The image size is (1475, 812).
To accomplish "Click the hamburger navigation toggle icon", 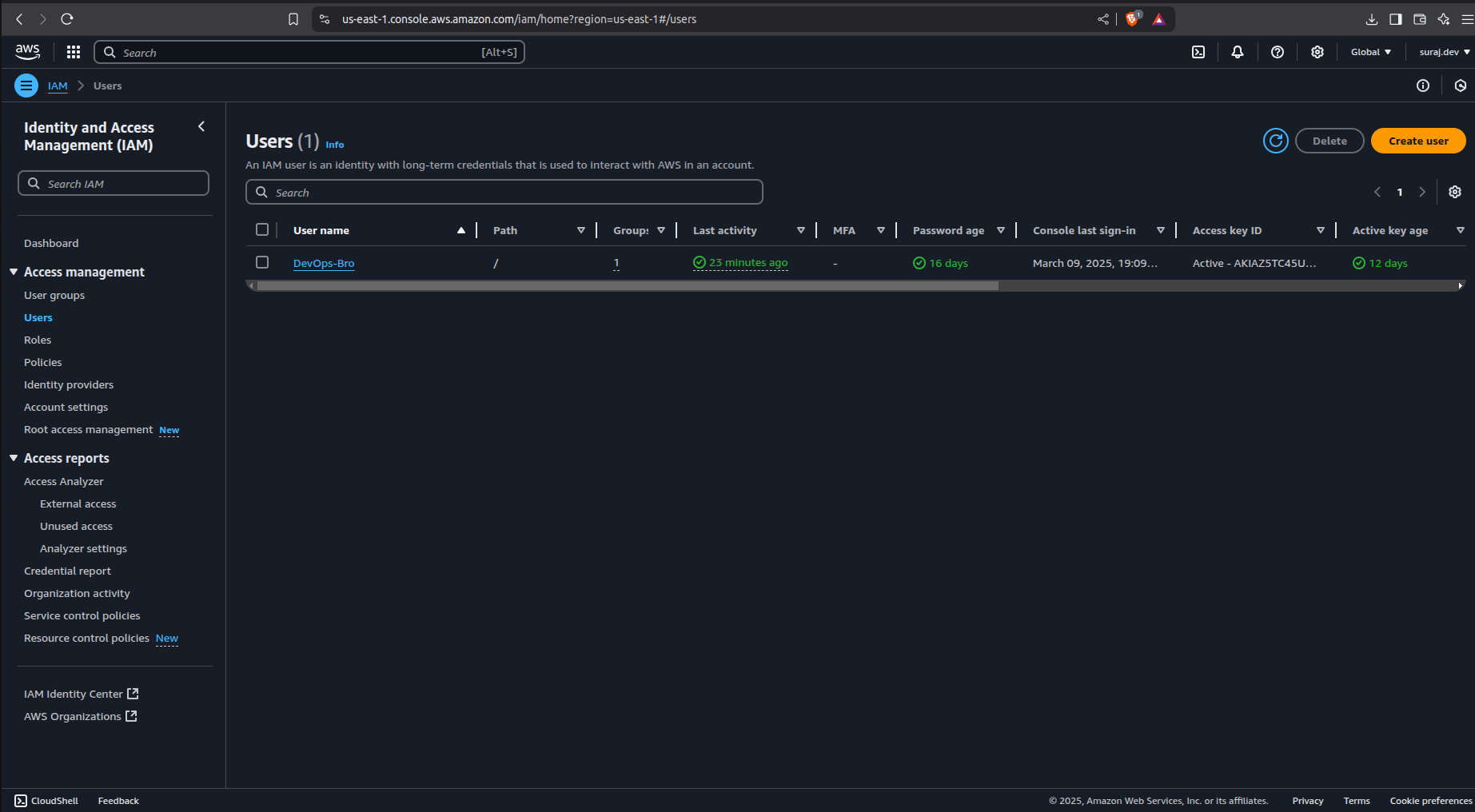I will pyautogui.click(x=26, y=86).
